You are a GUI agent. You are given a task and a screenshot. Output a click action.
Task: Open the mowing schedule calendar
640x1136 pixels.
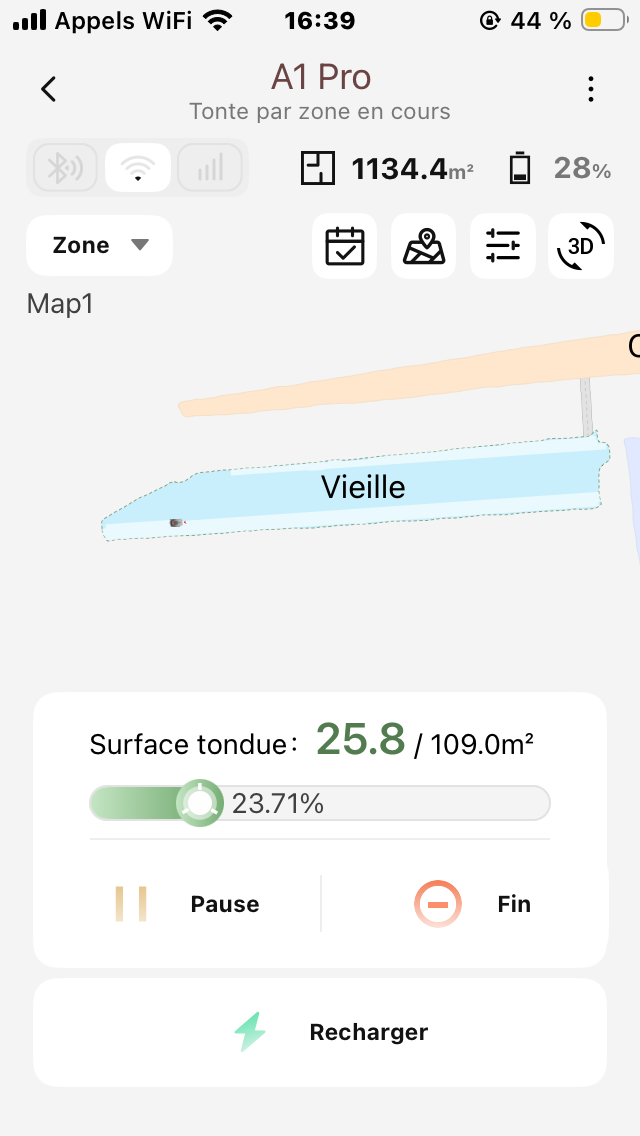[345, 246]
